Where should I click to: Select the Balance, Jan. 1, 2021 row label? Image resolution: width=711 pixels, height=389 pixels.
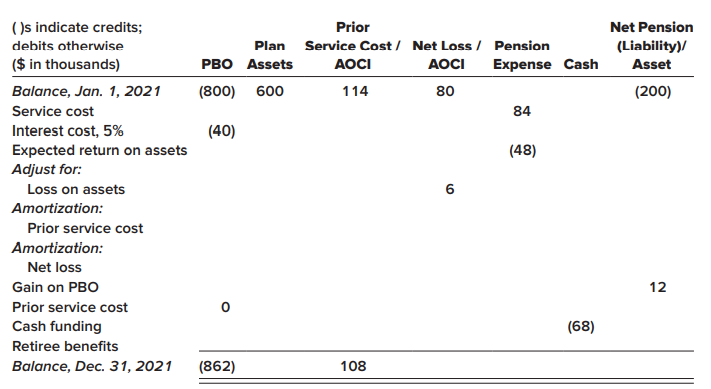click(86, 91)
